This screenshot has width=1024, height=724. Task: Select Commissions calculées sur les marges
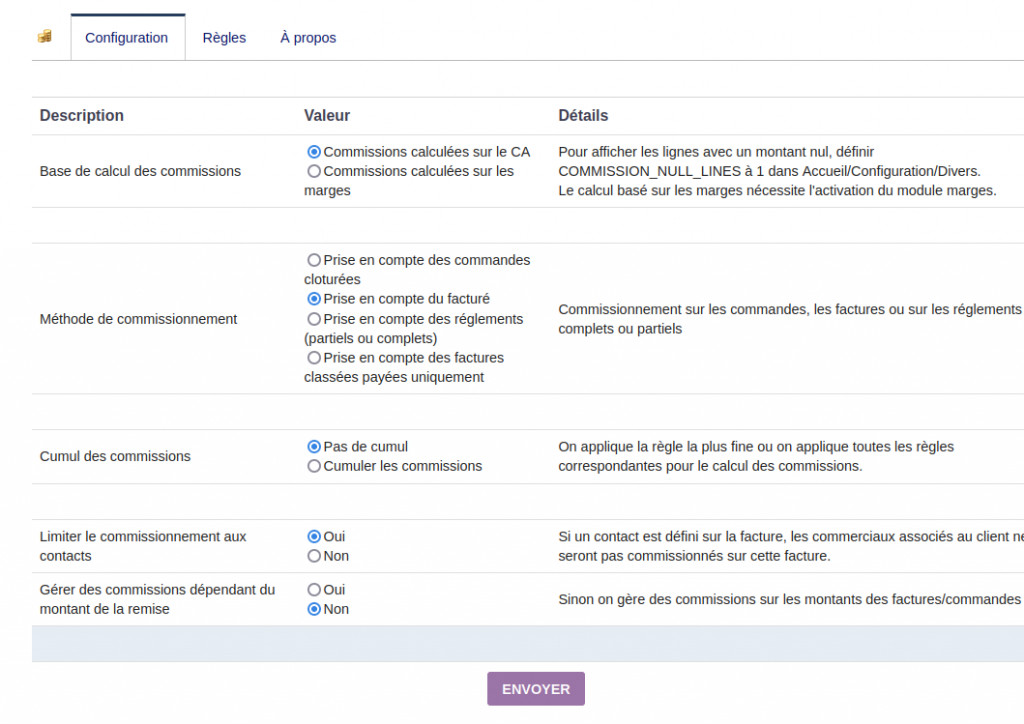(x=314, y=171)
